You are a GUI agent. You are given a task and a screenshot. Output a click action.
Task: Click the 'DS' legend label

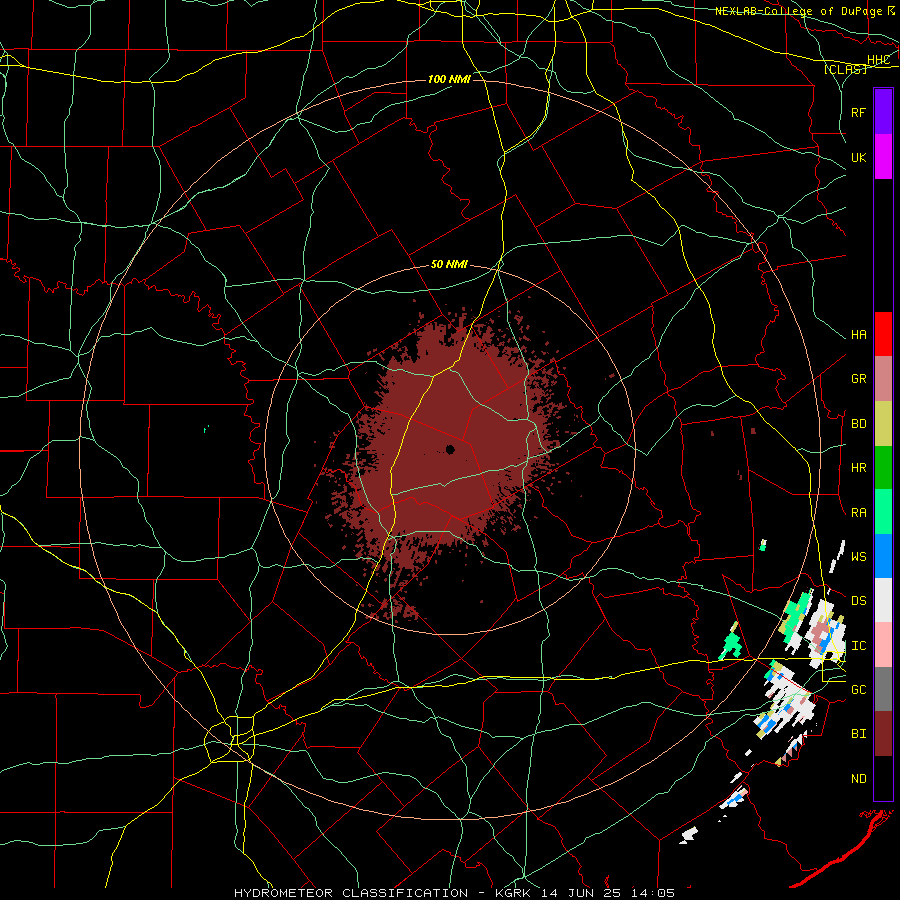[859, 600]
